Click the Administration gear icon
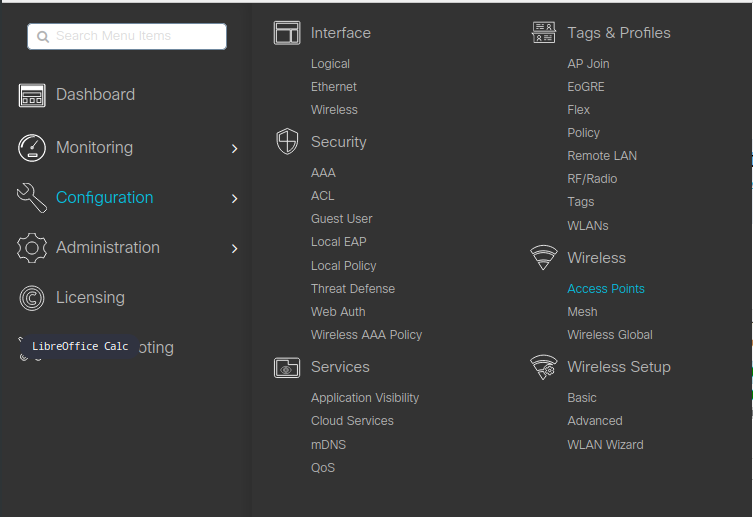The height and width of the screenshot is (517, 753). point(32,248)
